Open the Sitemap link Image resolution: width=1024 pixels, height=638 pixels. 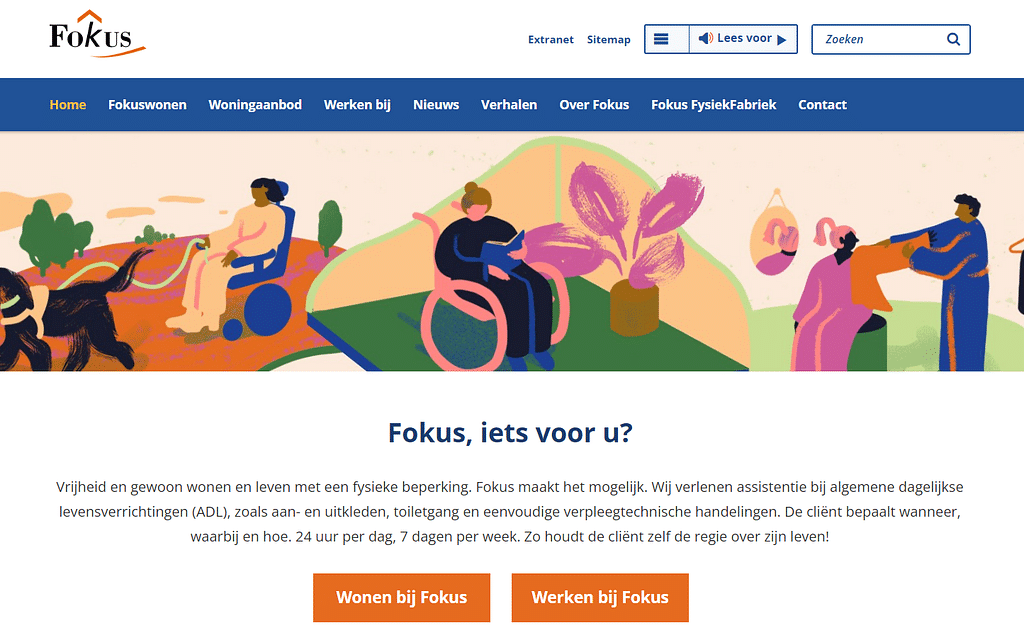(x=609, y=40)
